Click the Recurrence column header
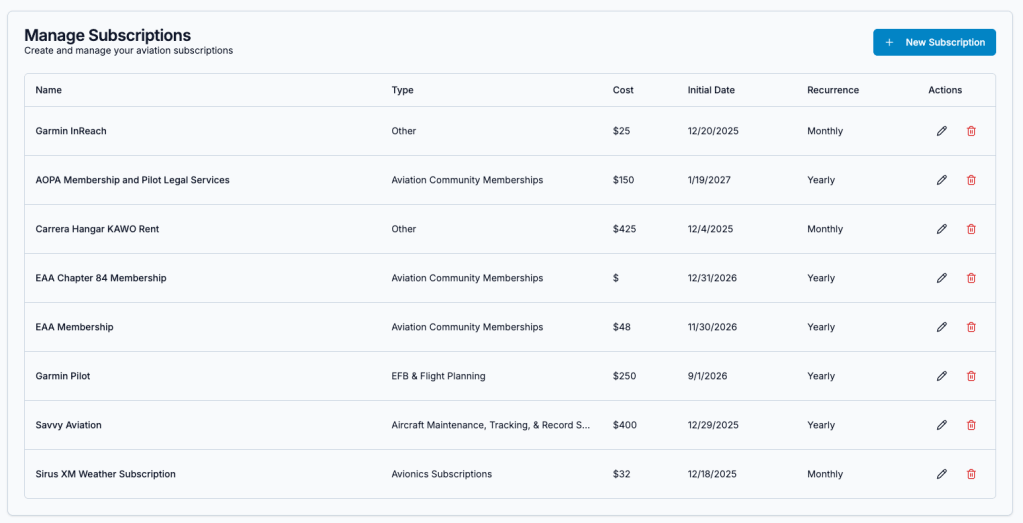Viewport: 1023px width, 523px height. coord(833,90)
